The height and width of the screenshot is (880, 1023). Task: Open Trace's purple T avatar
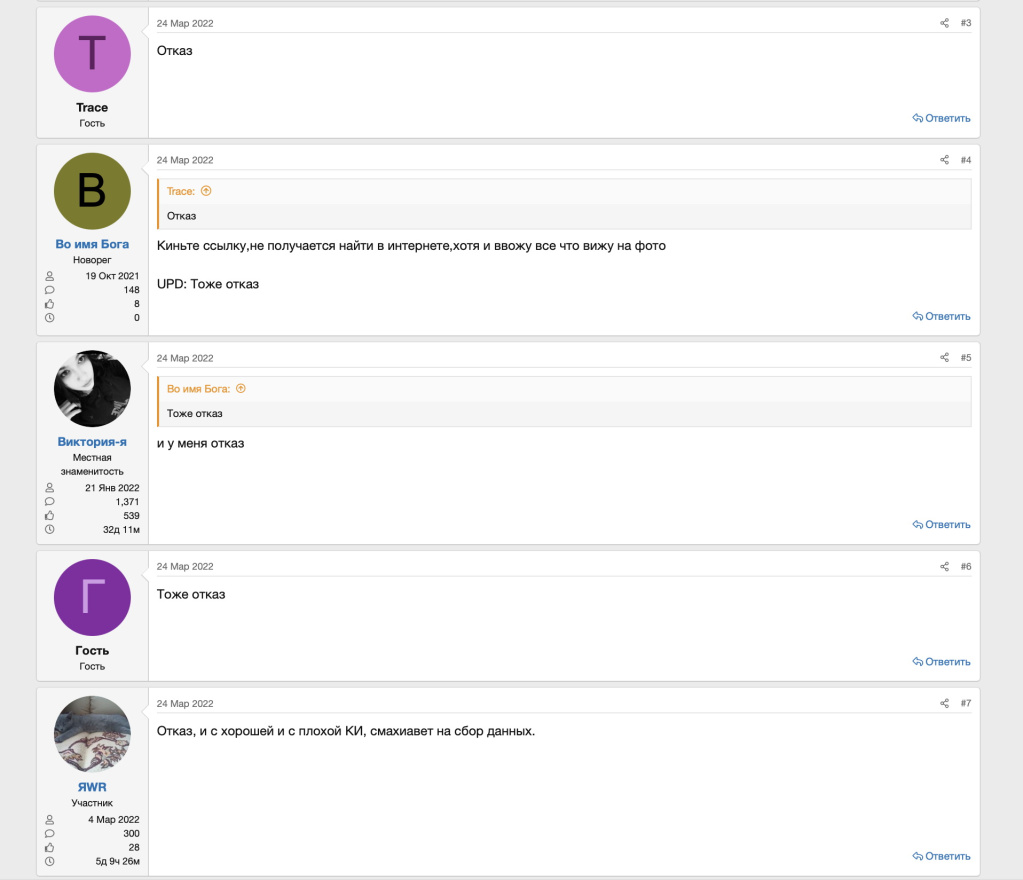(x=92, y=54)
